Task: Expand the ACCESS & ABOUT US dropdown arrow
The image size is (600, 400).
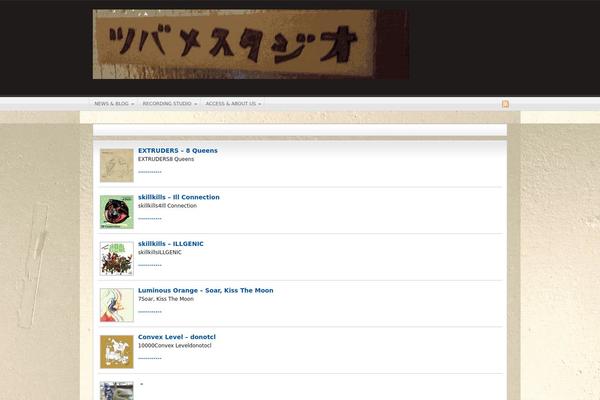Action: tap(259, 104)
